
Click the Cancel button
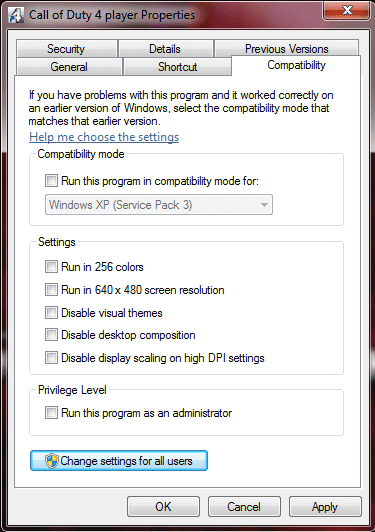click(x=244, y=507)
